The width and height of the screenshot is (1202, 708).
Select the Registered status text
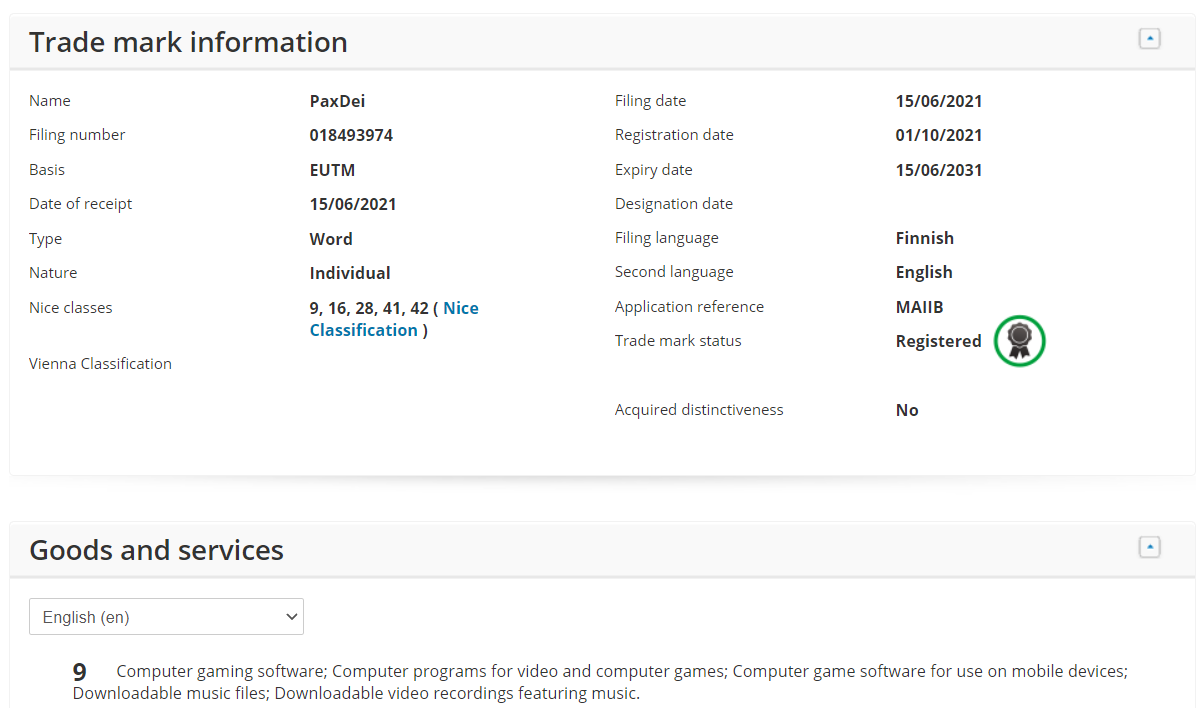tap(939, 341)
